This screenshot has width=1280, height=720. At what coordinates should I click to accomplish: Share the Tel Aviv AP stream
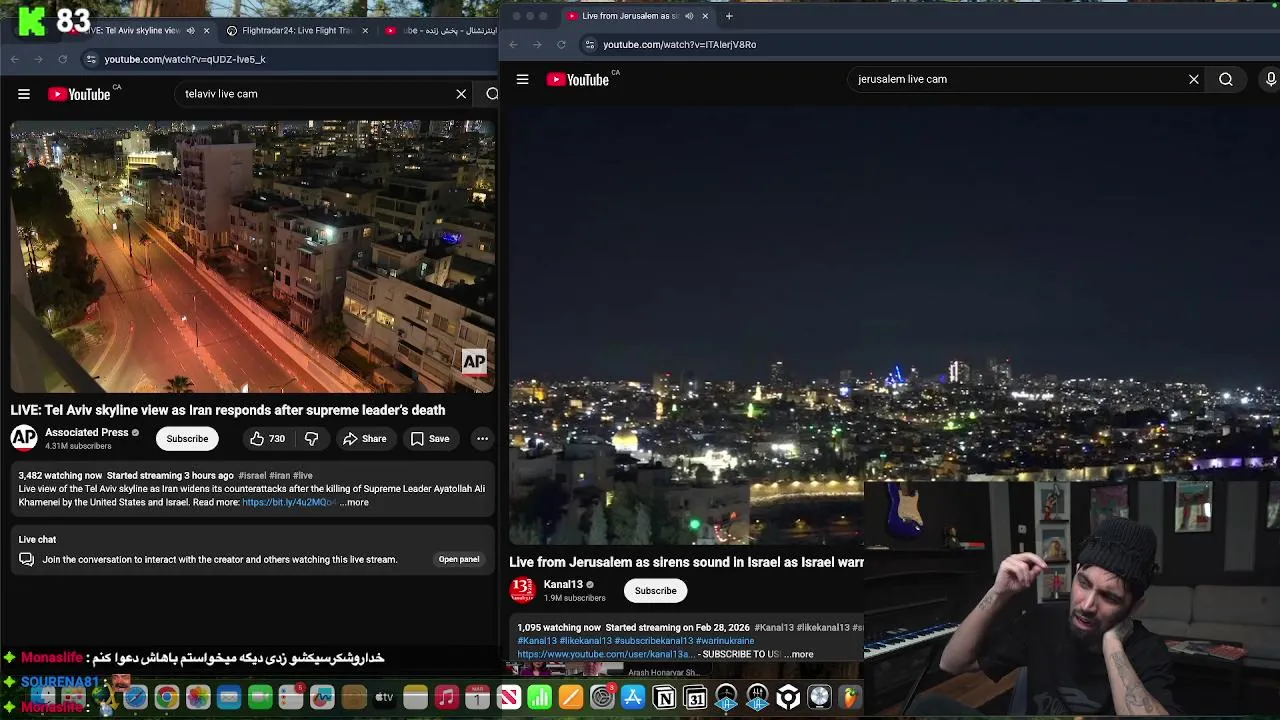(364, 438)
